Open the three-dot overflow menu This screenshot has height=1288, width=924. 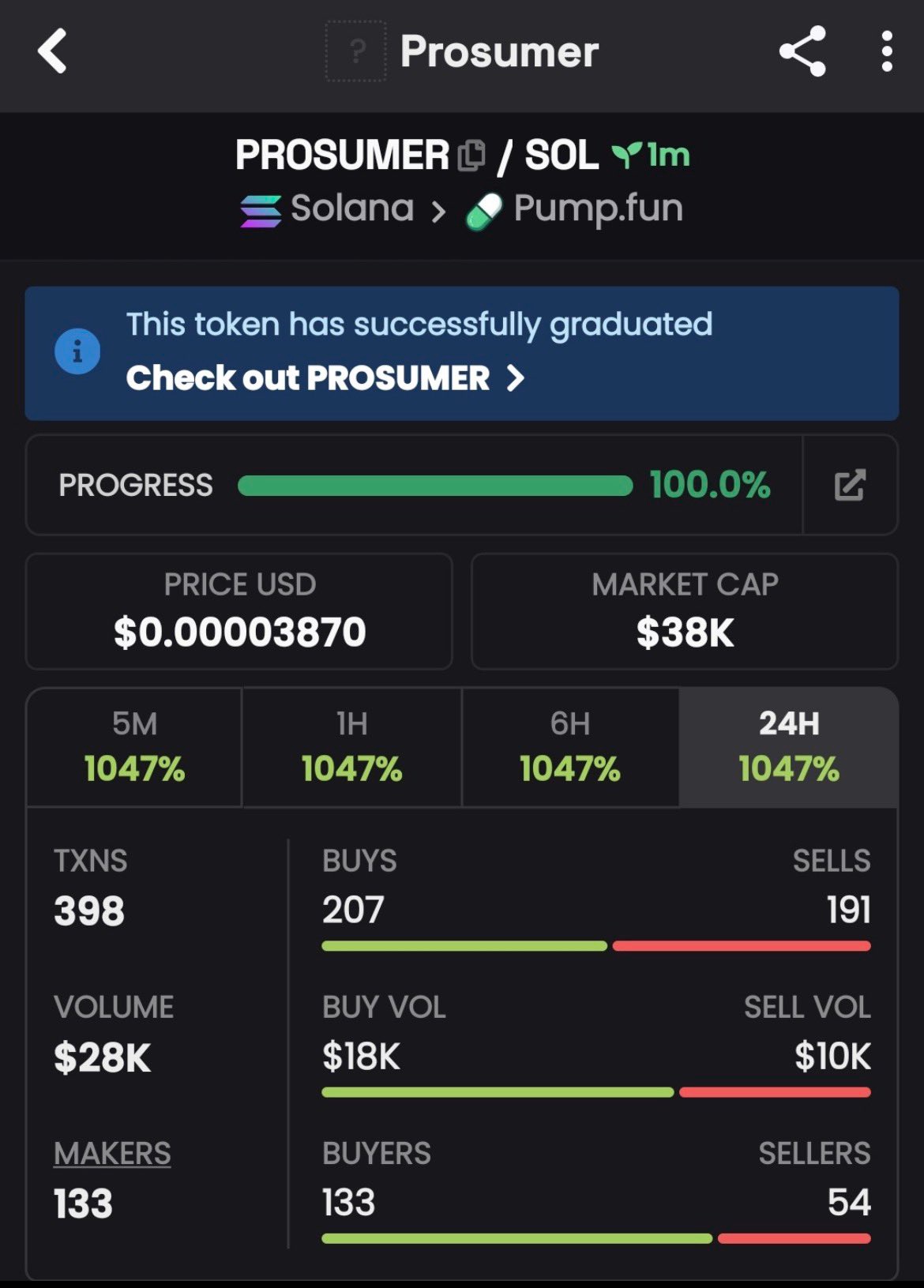click(887, 51)
